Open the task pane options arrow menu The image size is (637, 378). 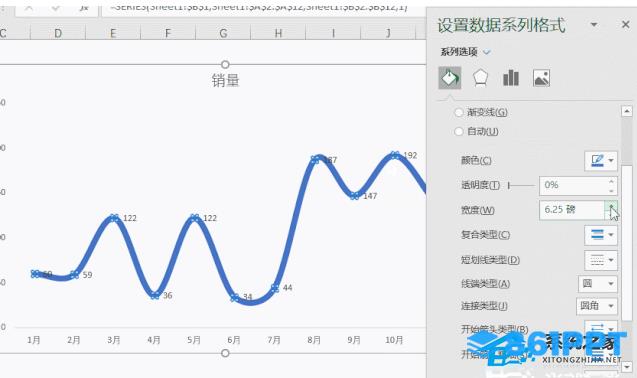point(594,25)
